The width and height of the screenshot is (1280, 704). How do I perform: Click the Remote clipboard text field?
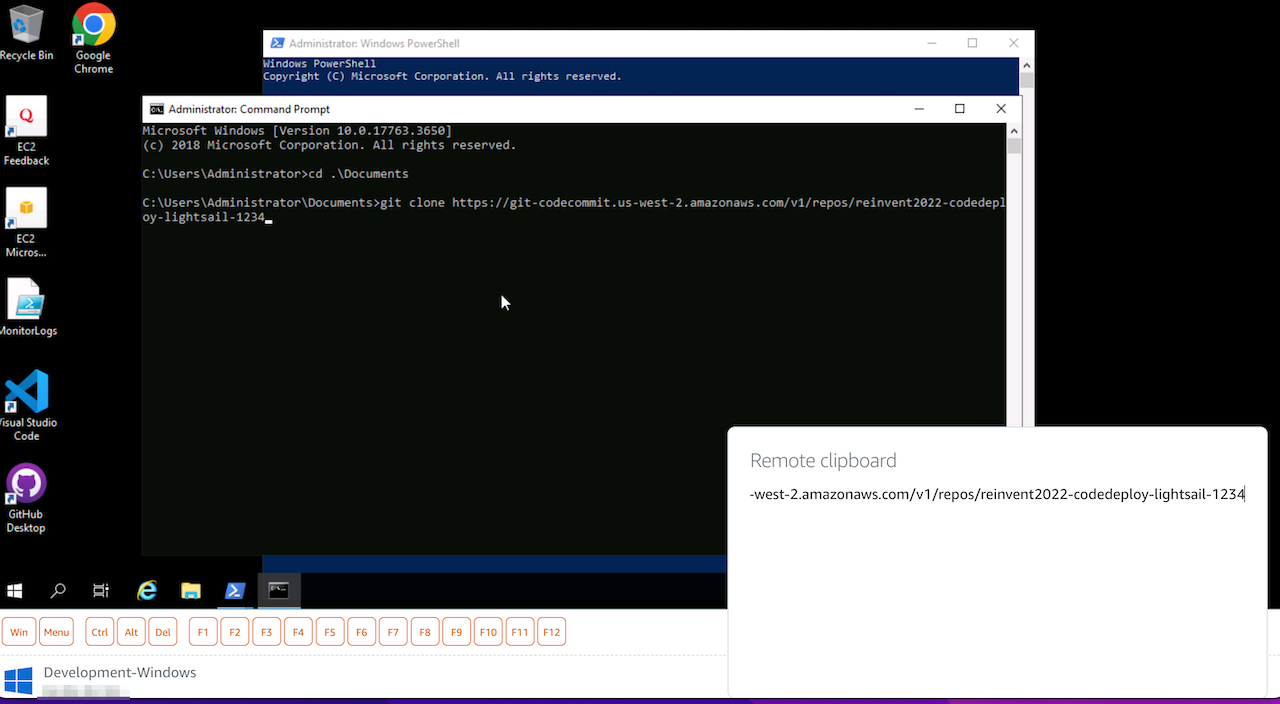(x=997, y=494)
